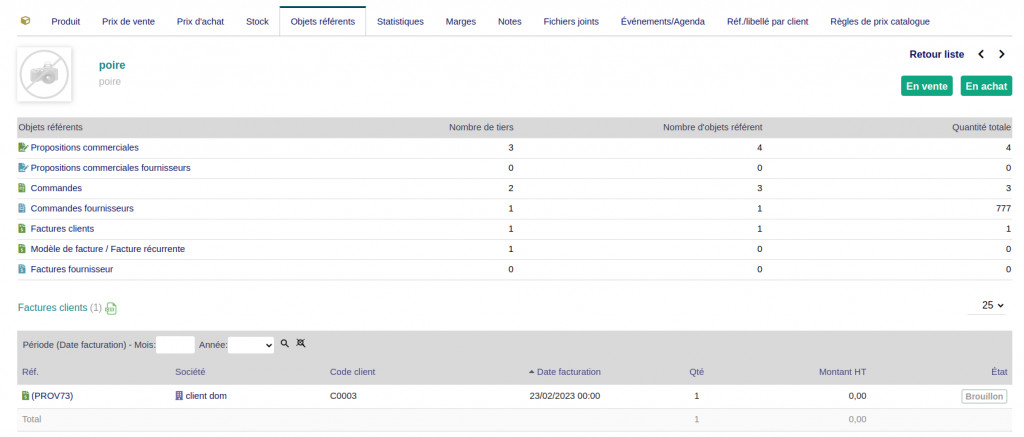Image resolution: width=1024 pixels, height=437 pixels.
Task: Click the invoice icon next to PROV73
Action: pos(25,395)
